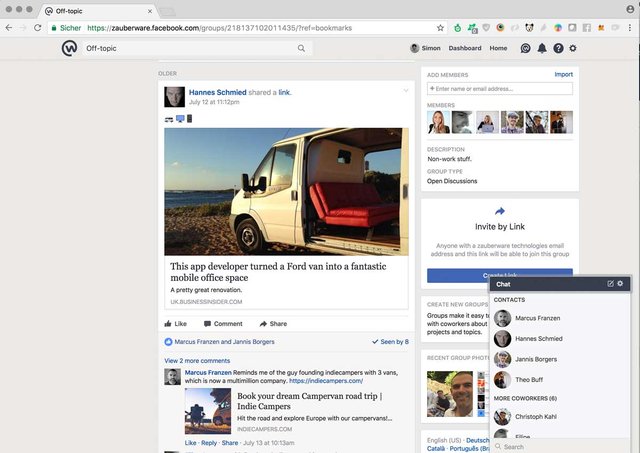Share the Ford van post
640x453 pixels.
tap(273, 324)
